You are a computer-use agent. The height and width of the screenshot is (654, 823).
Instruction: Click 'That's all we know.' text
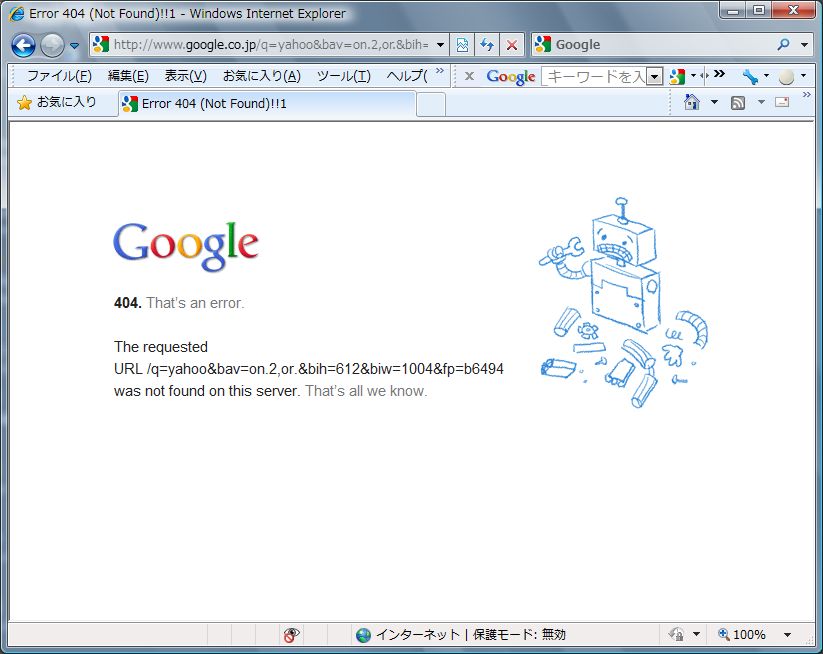coord(366,391)
